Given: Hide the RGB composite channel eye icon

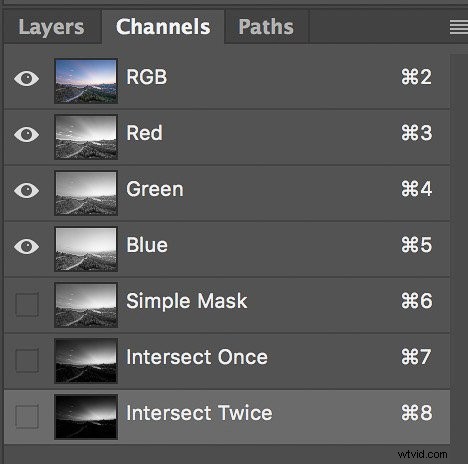Looking at the screenshot, I should click(27, 79).
